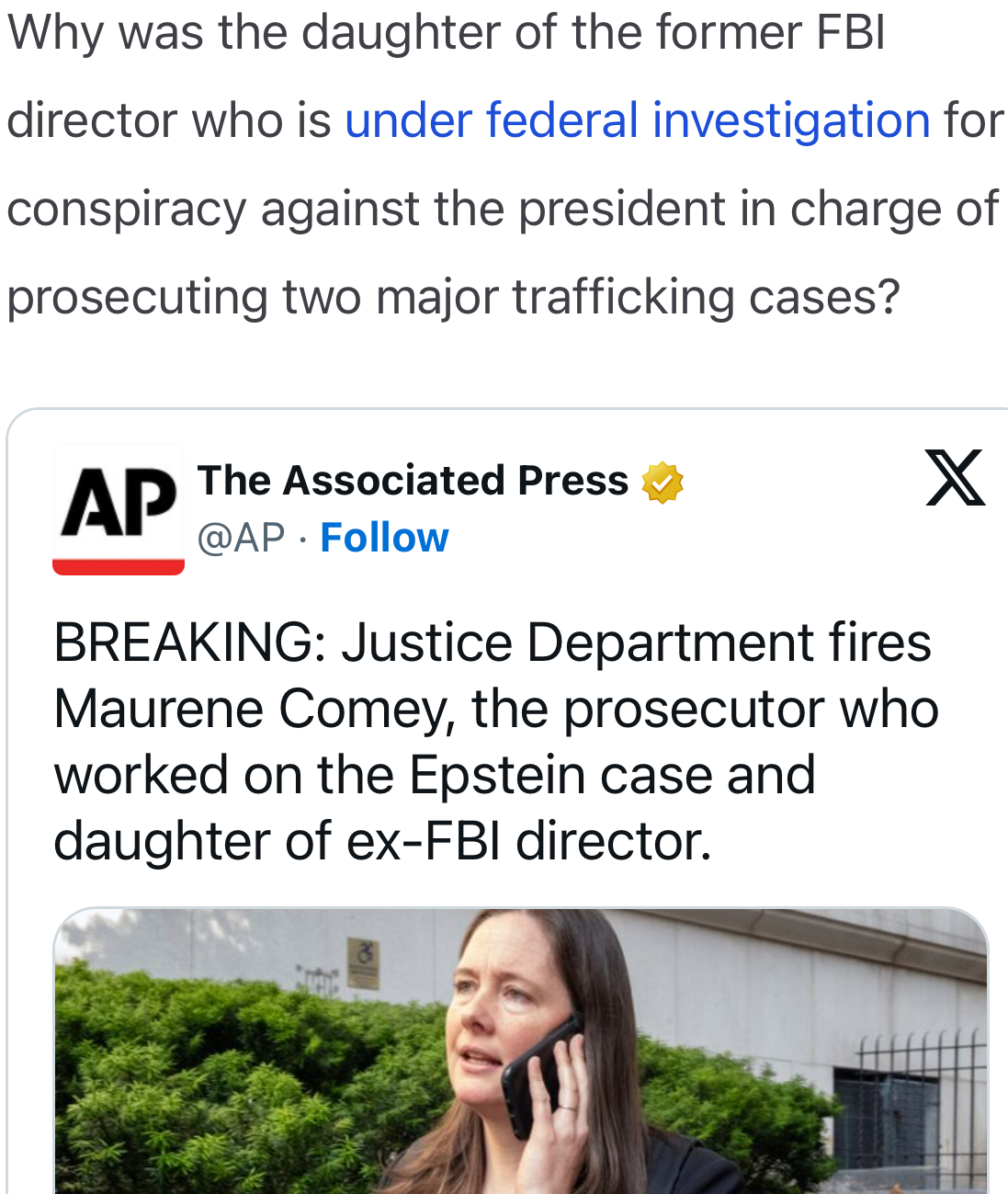
Task: Click "prosecuting two major trafficking cases?" text
Action: (x=452, y=297)
